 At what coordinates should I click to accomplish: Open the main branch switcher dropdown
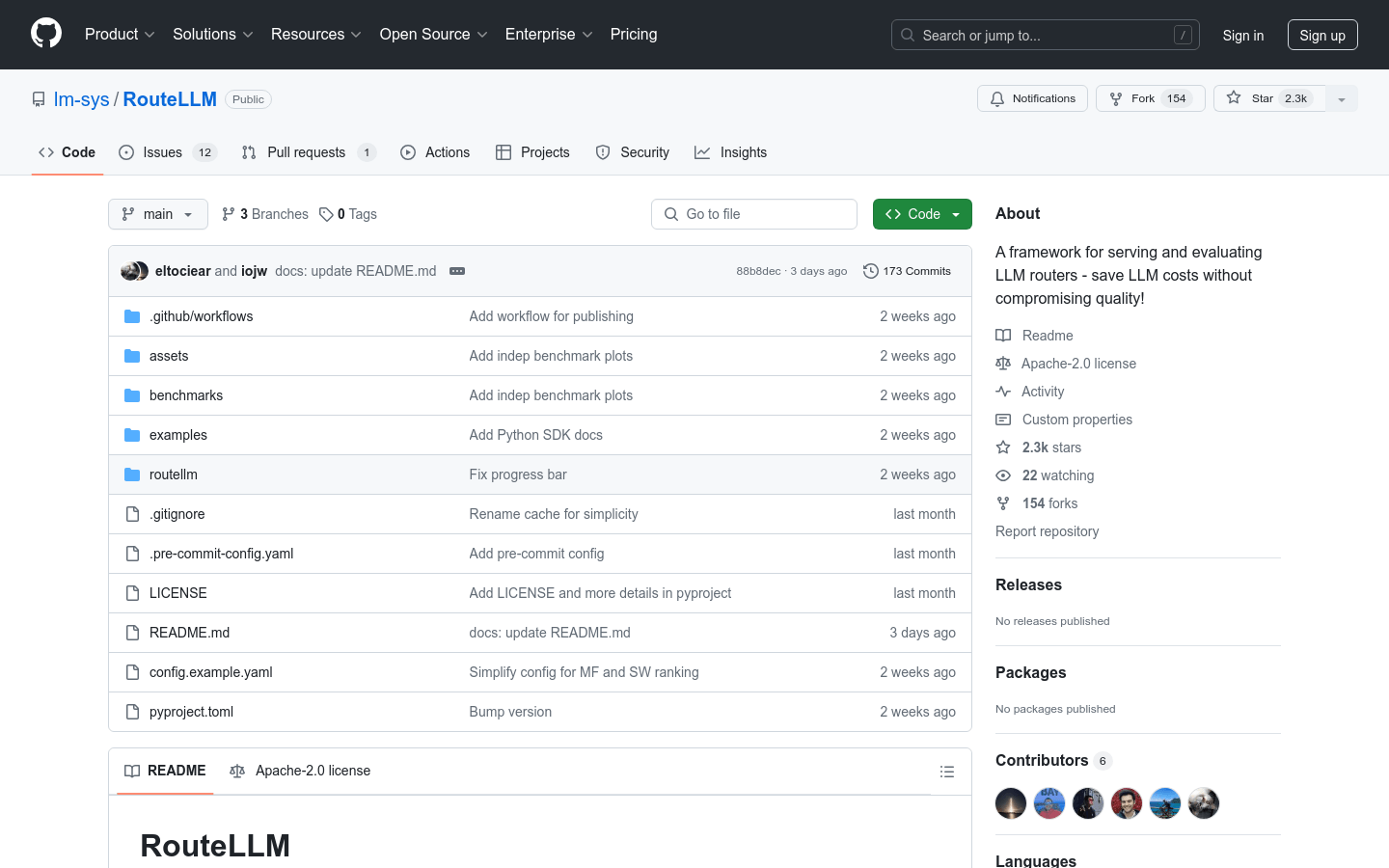coord(158,214)
